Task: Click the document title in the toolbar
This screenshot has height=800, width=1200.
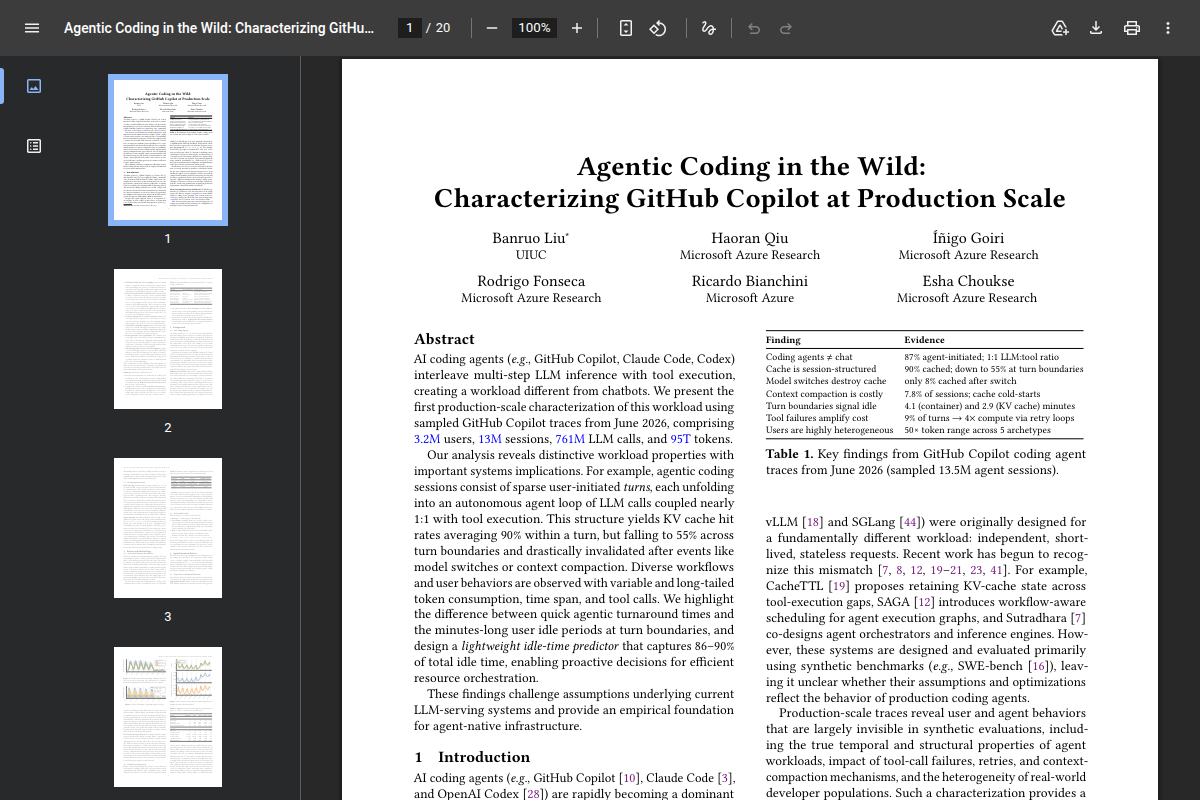Action: 219,28
